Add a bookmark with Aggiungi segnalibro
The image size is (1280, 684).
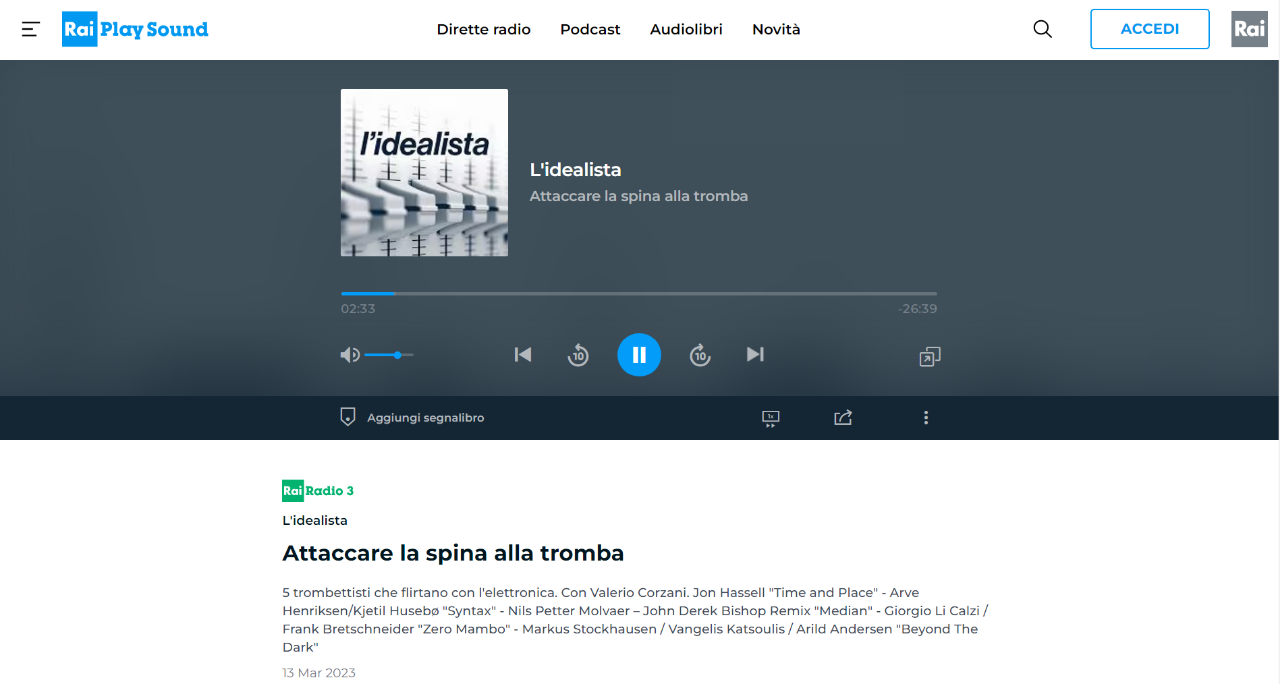tap(412, 418)
